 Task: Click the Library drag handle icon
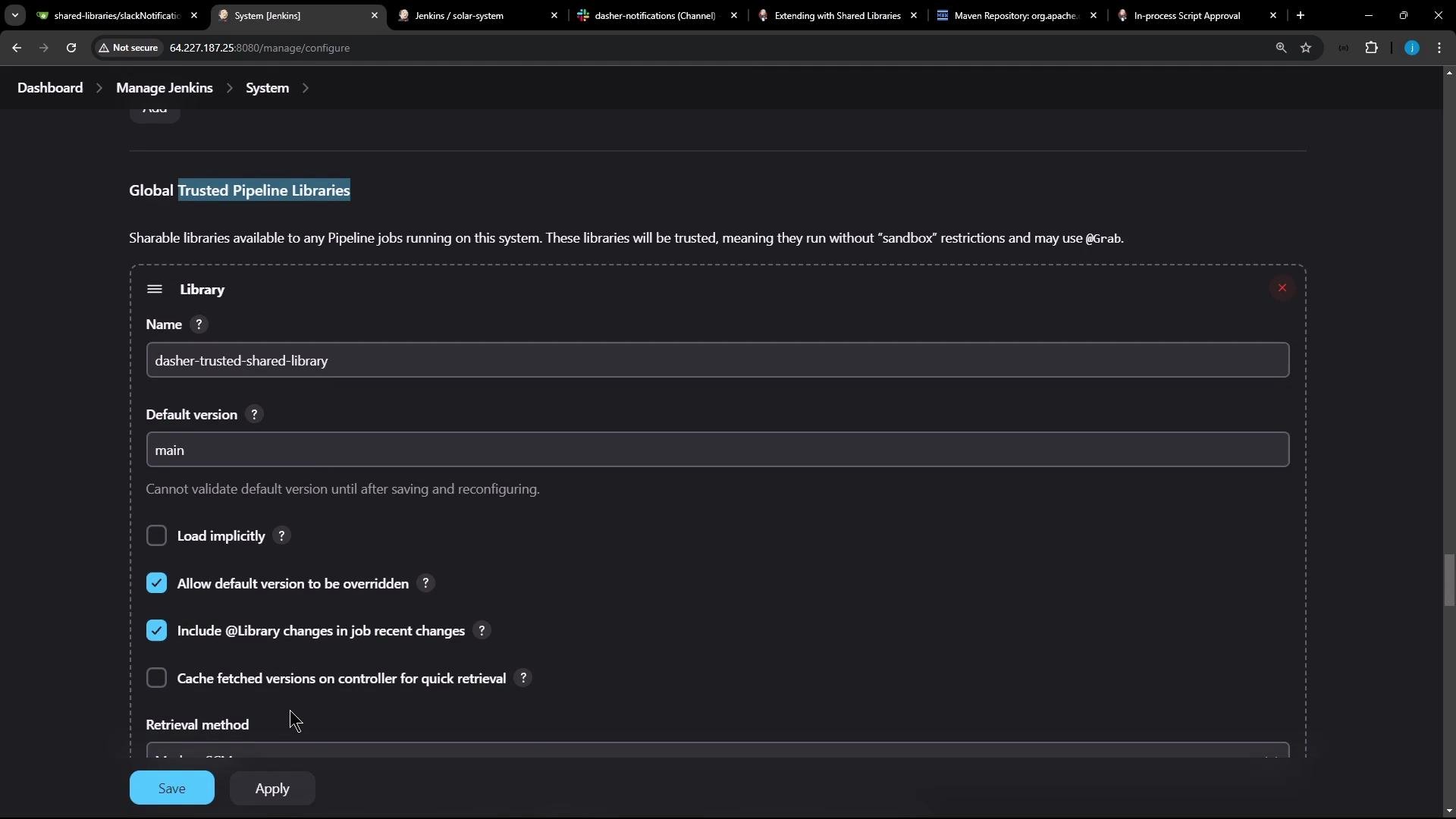[155, 289]
